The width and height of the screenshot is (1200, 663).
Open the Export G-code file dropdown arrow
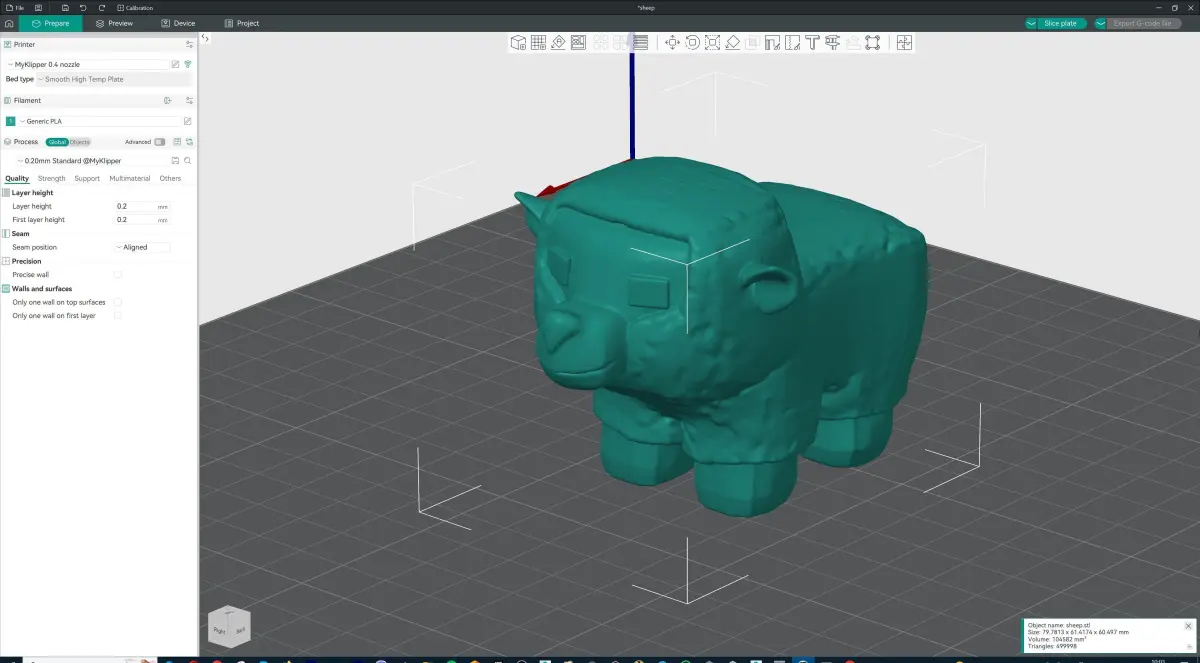point(1102,23)
